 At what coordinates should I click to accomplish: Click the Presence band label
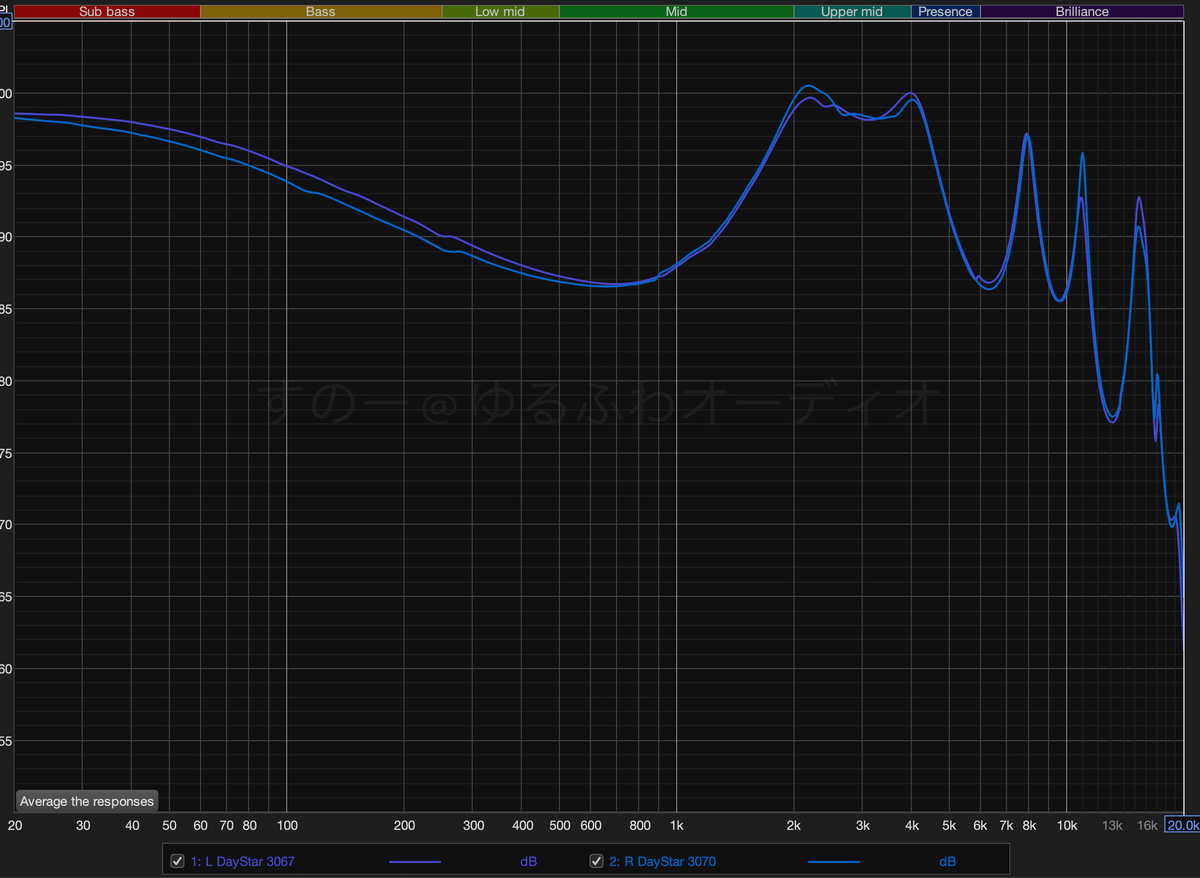pos(945,12)
